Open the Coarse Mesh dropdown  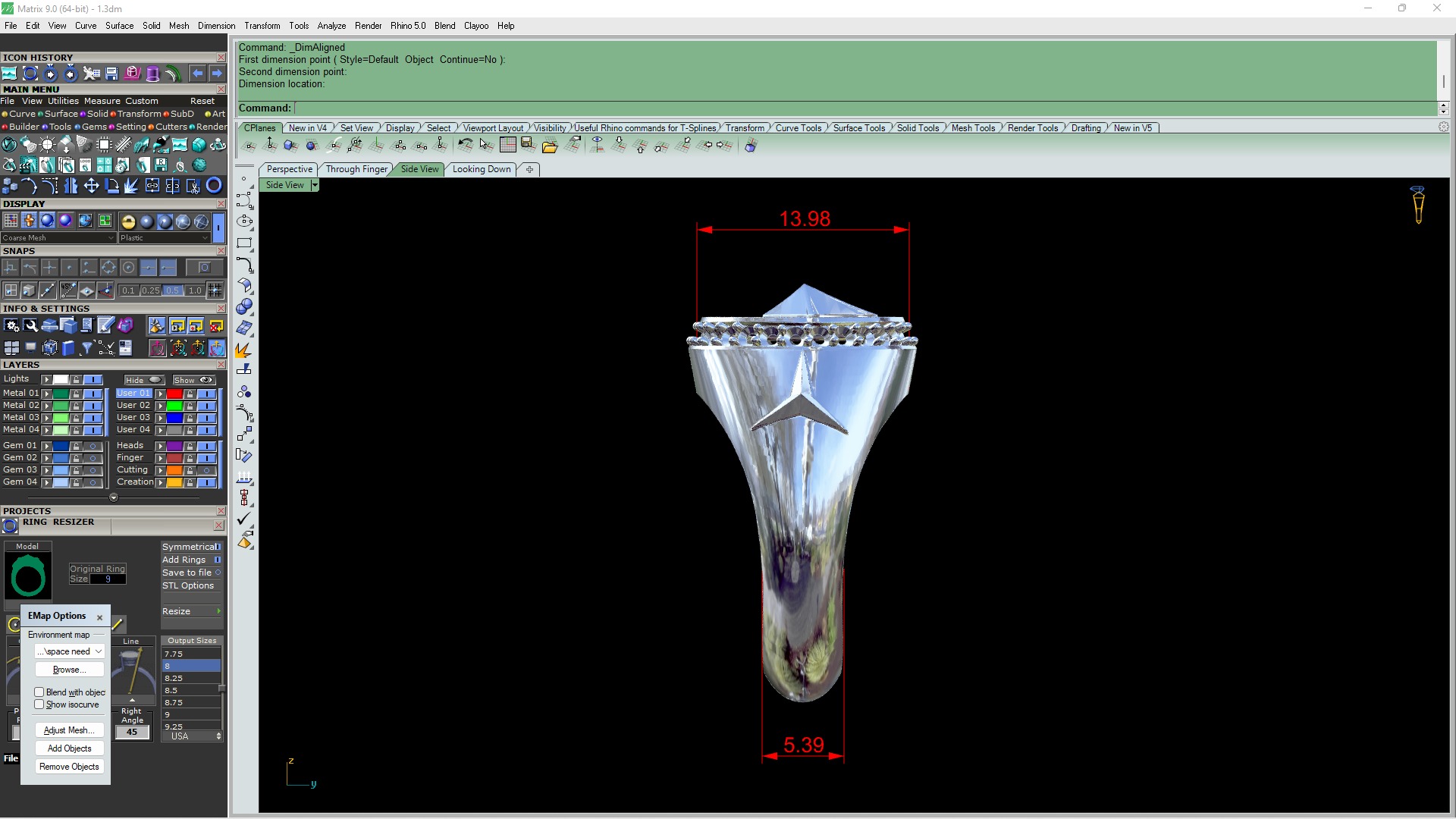[x=58, y=238]
